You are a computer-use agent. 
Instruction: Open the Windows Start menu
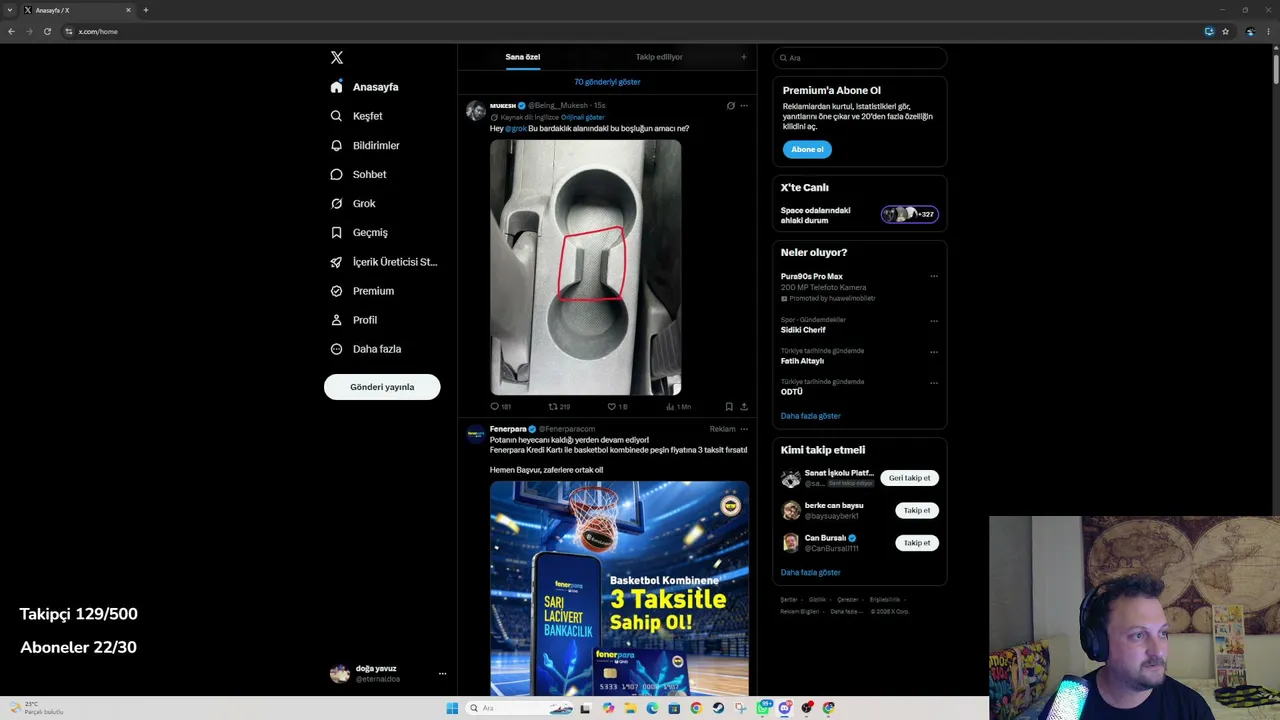coord(452,708)
